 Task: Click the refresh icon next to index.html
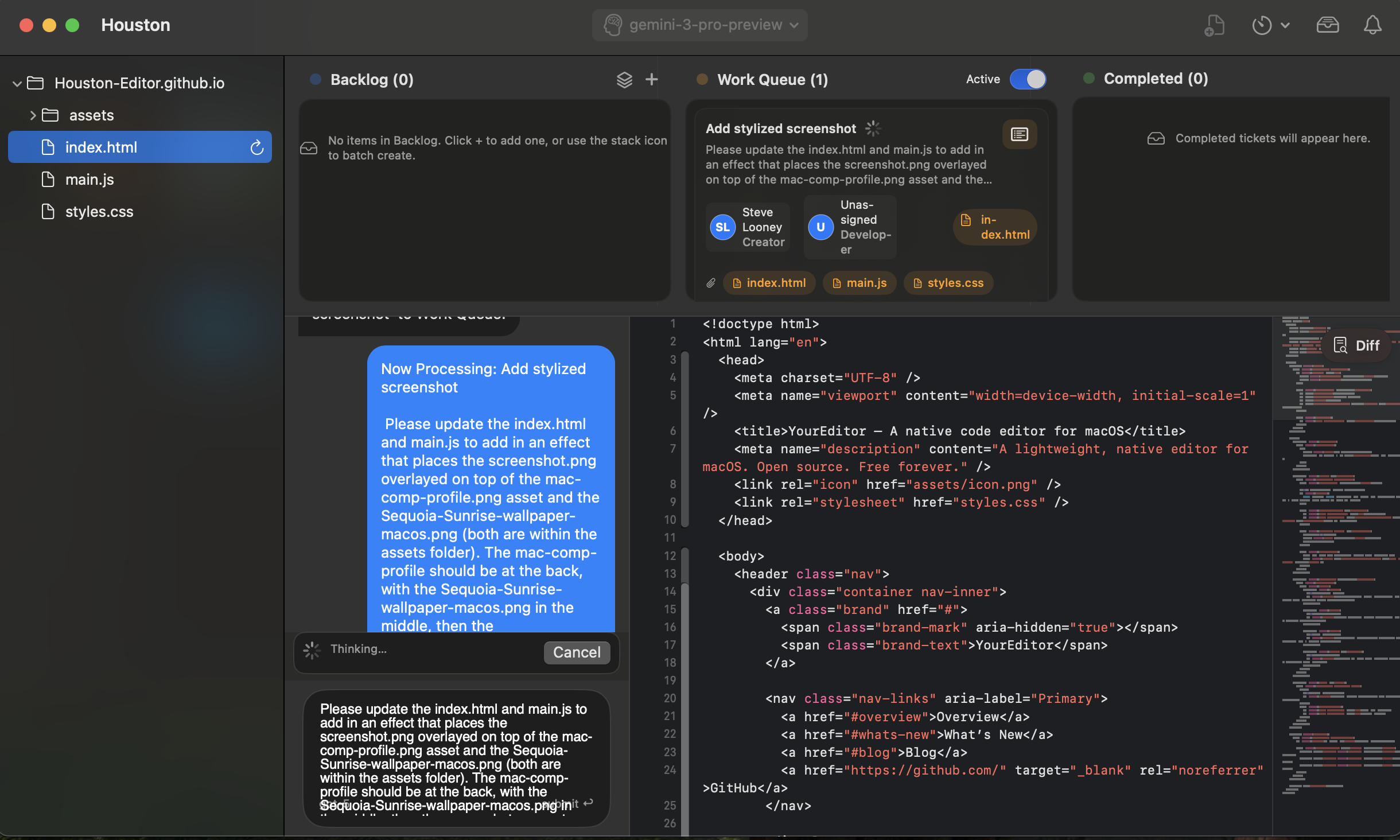tap(257, 147)
